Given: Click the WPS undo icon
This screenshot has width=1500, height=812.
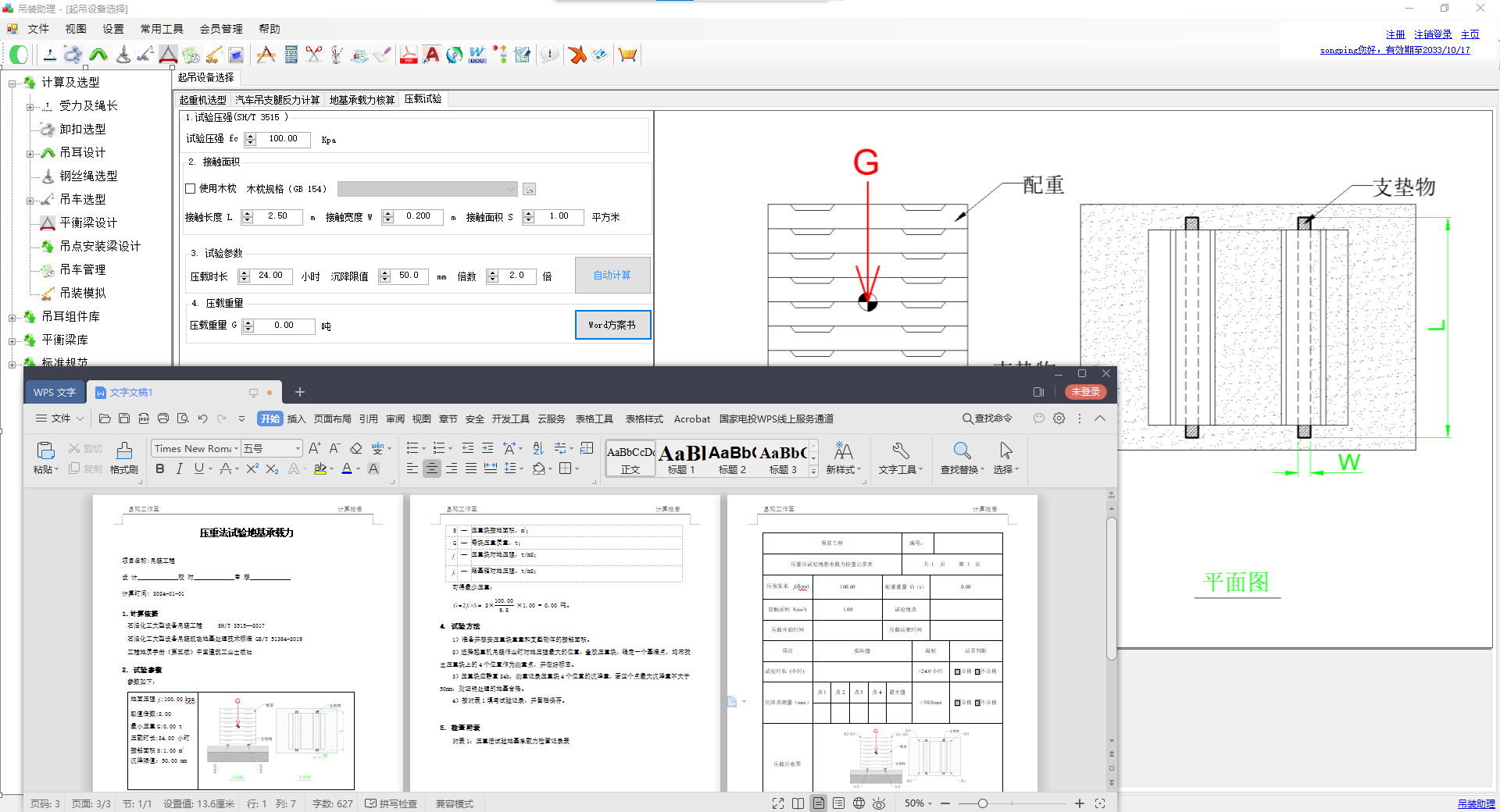Looking at the screenshot, I should click(x=202, y=418).
